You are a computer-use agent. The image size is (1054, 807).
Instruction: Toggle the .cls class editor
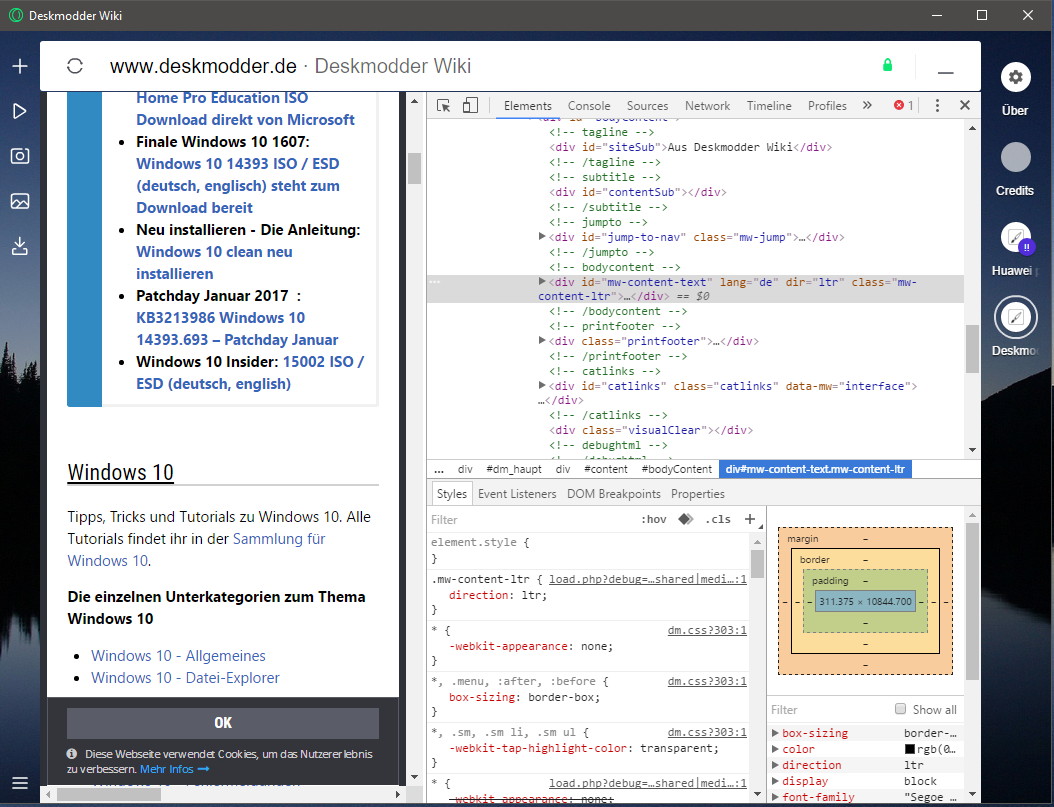coord(718,519)
